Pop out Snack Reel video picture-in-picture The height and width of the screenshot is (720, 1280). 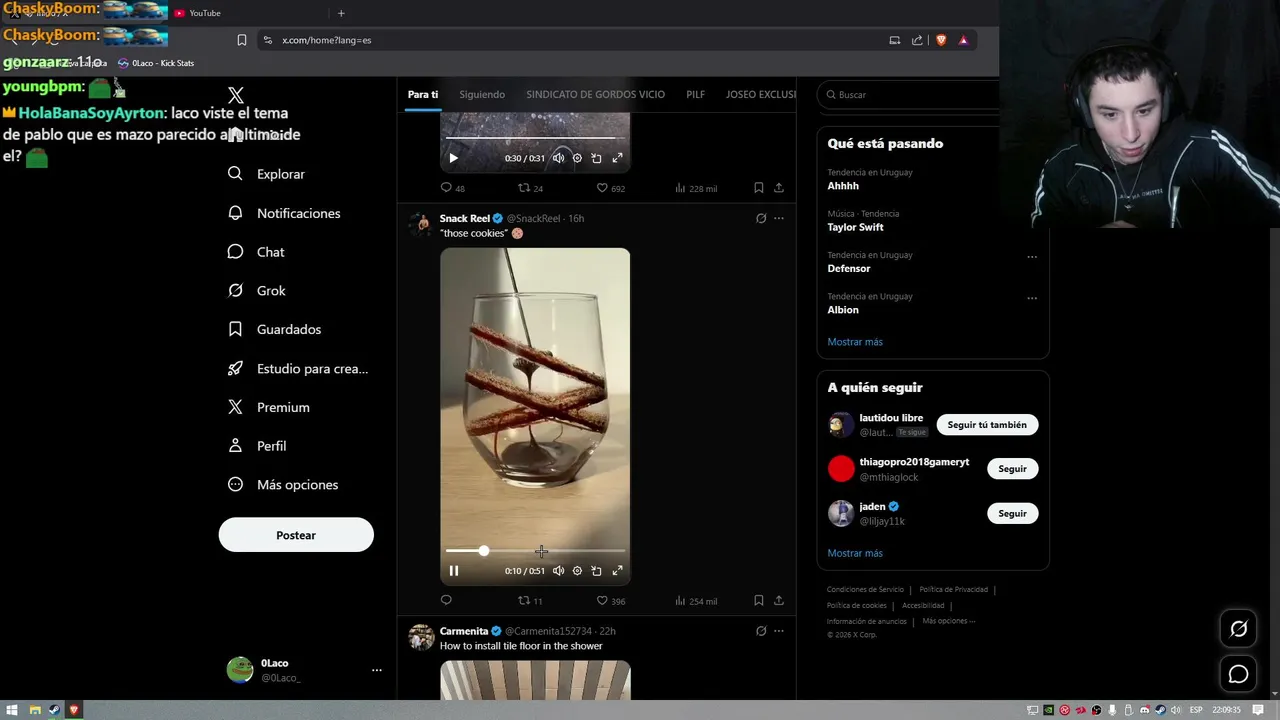[x=596, y=571]
